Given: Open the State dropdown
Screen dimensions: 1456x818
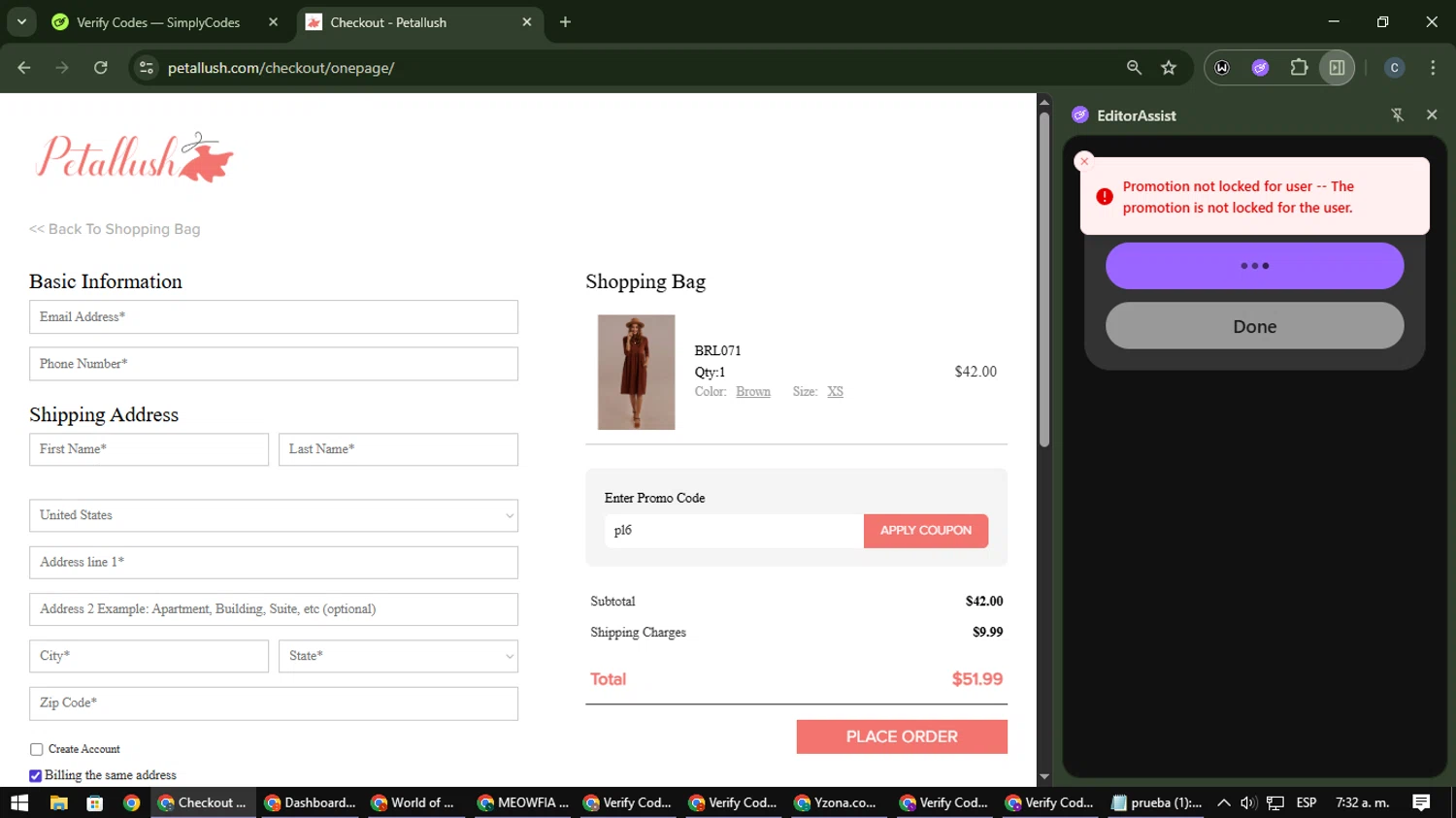Looking at the screenshot, I should tap(398, 656).
